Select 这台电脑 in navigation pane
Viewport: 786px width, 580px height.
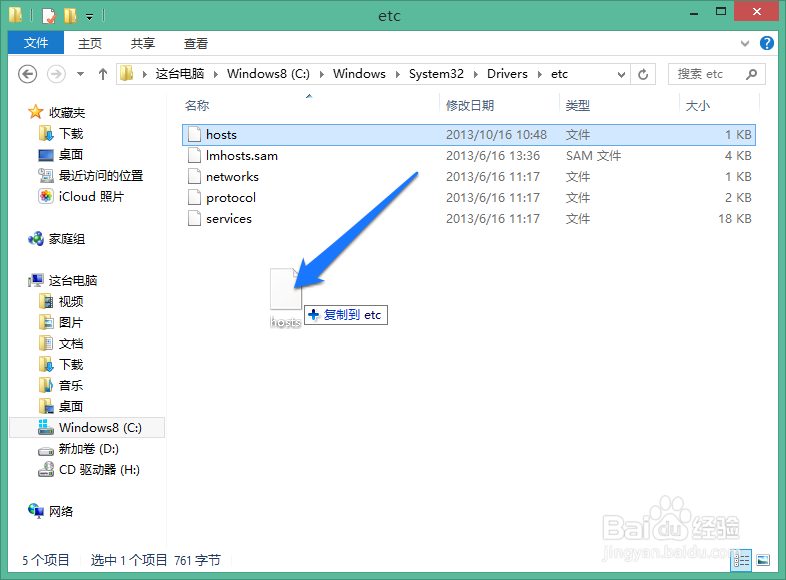tap(73, 280)
